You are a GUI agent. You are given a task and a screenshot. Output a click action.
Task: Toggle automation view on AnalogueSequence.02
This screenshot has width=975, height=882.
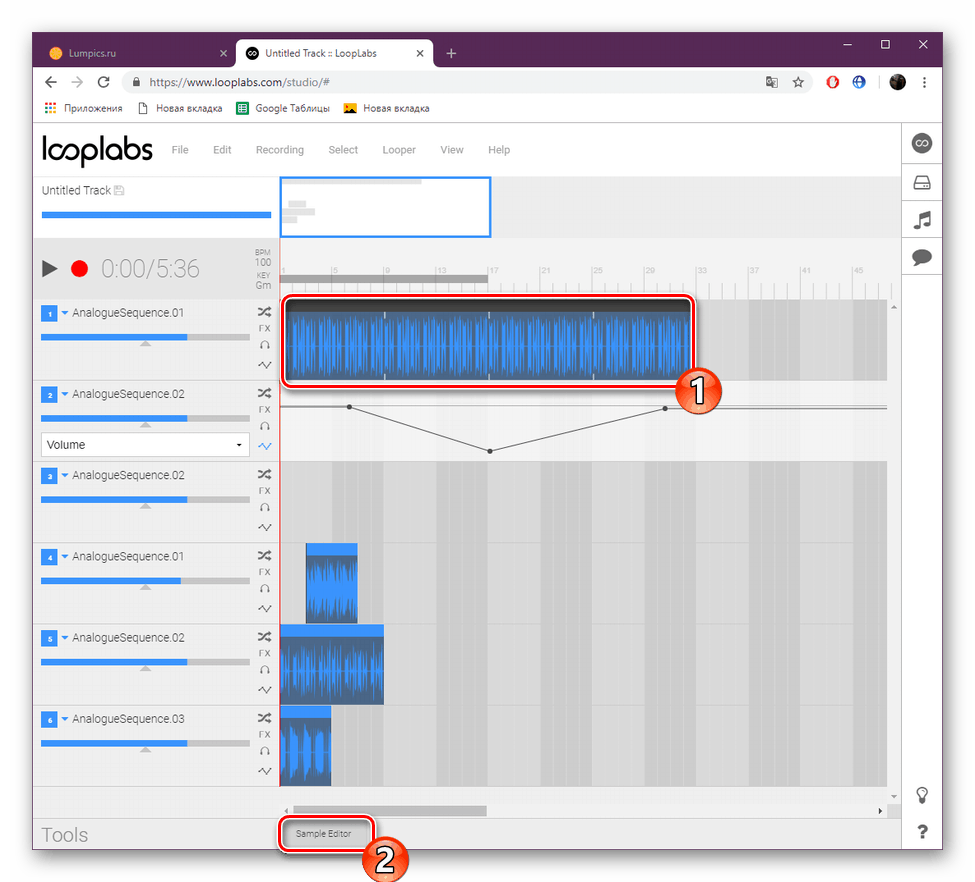coord(264,445)
